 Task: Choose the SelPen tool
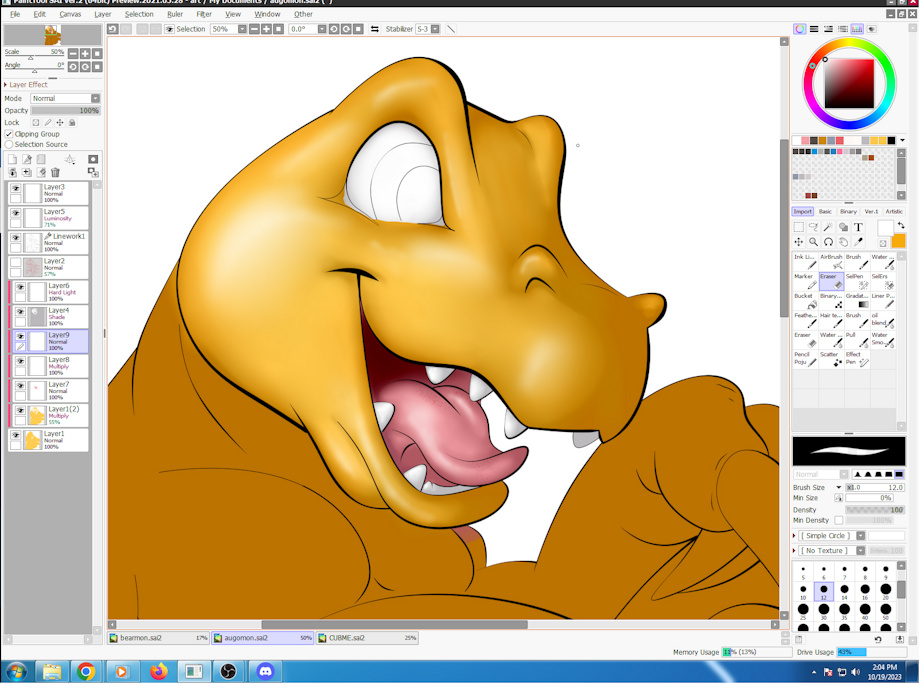click(x=857, y=281)
